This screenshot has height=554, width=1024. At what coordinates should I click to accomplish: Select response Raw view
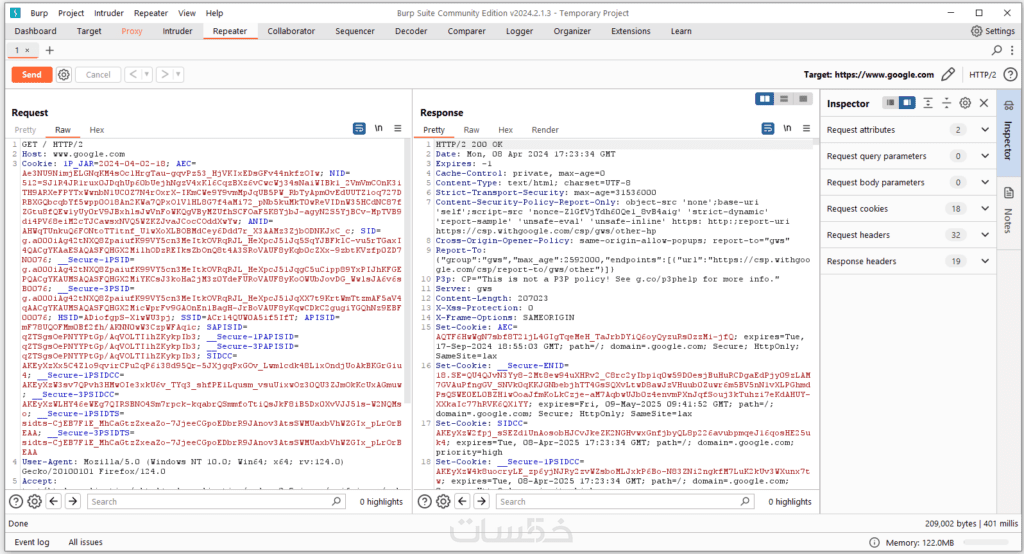[472, 130]
